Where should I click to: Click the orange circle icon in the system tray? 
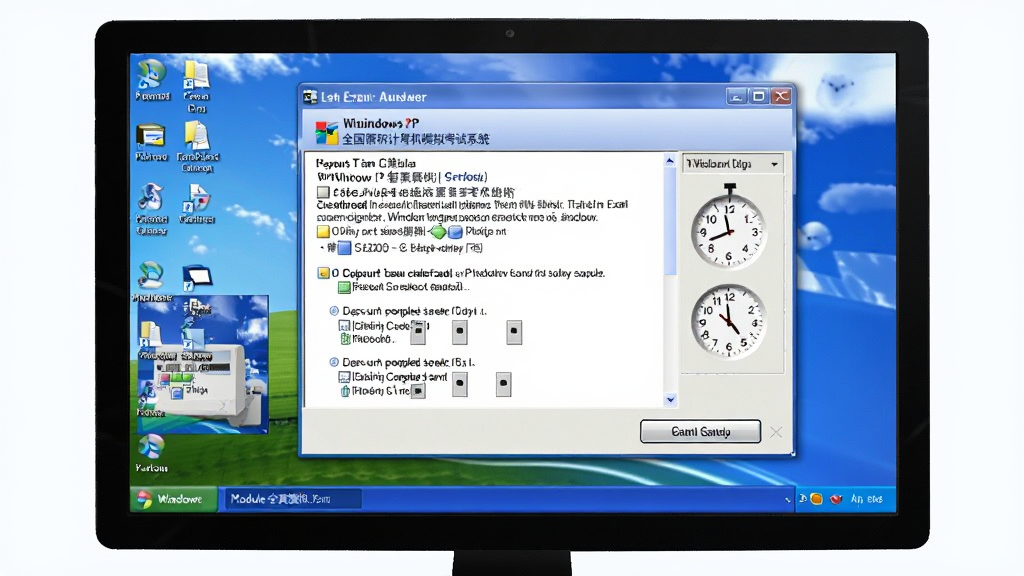816,499
